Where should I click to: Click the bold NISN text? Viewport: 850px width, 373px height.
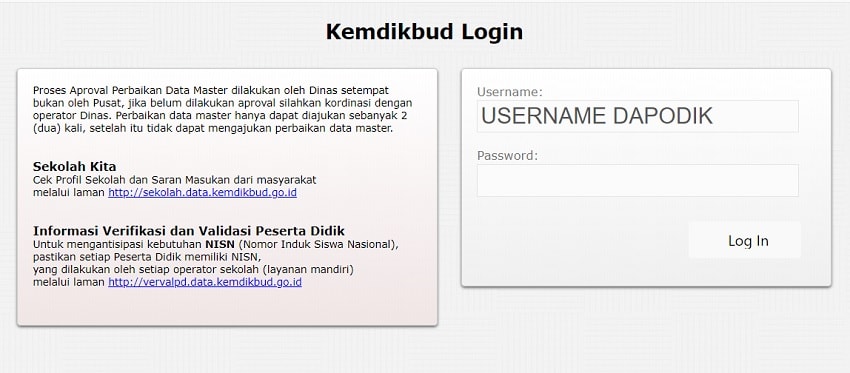[220, 244]
